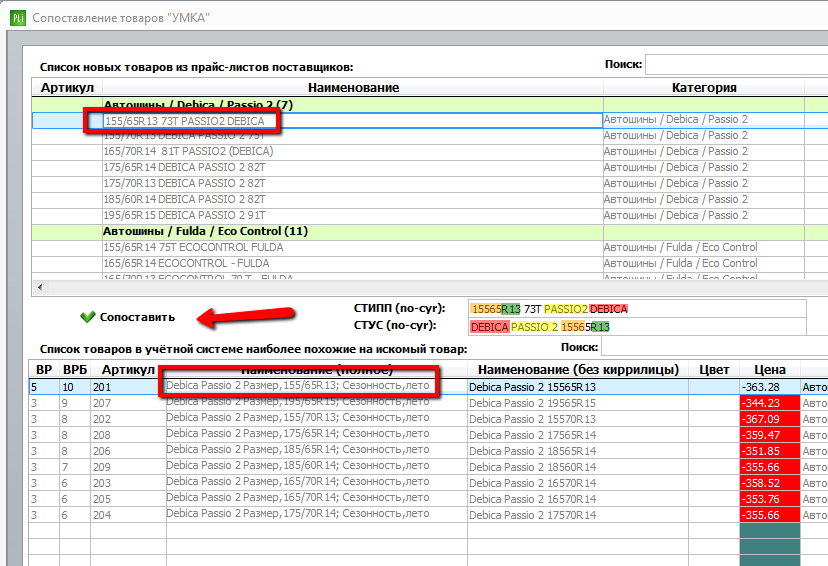This screenshot has height=566, width=828.
Task: Click cell Debica Passio 2 19565R15
Action: tap(578, 403)
